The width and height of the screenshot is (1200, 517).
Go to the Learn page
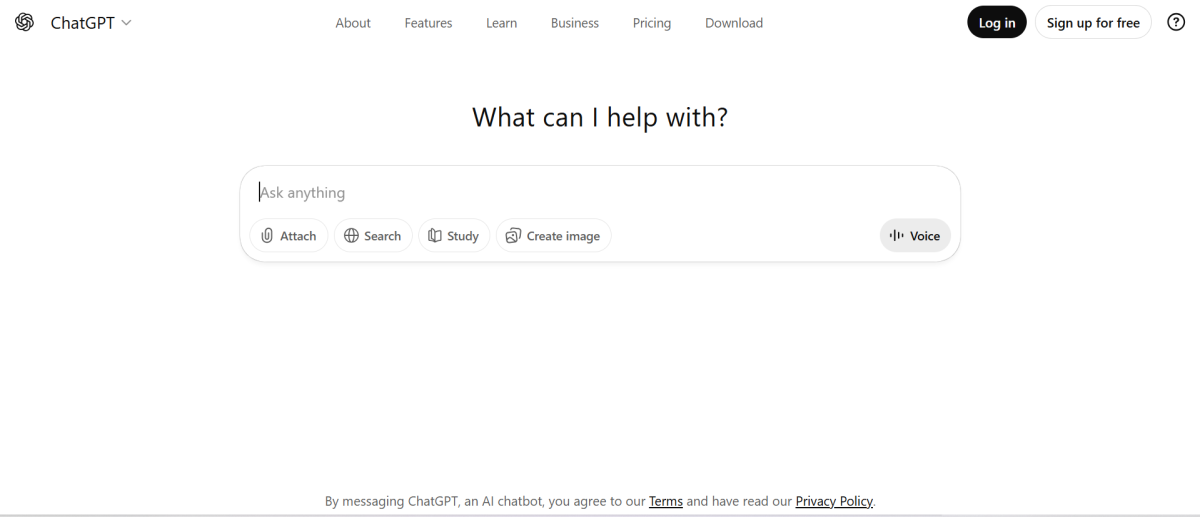click(501, 23)
